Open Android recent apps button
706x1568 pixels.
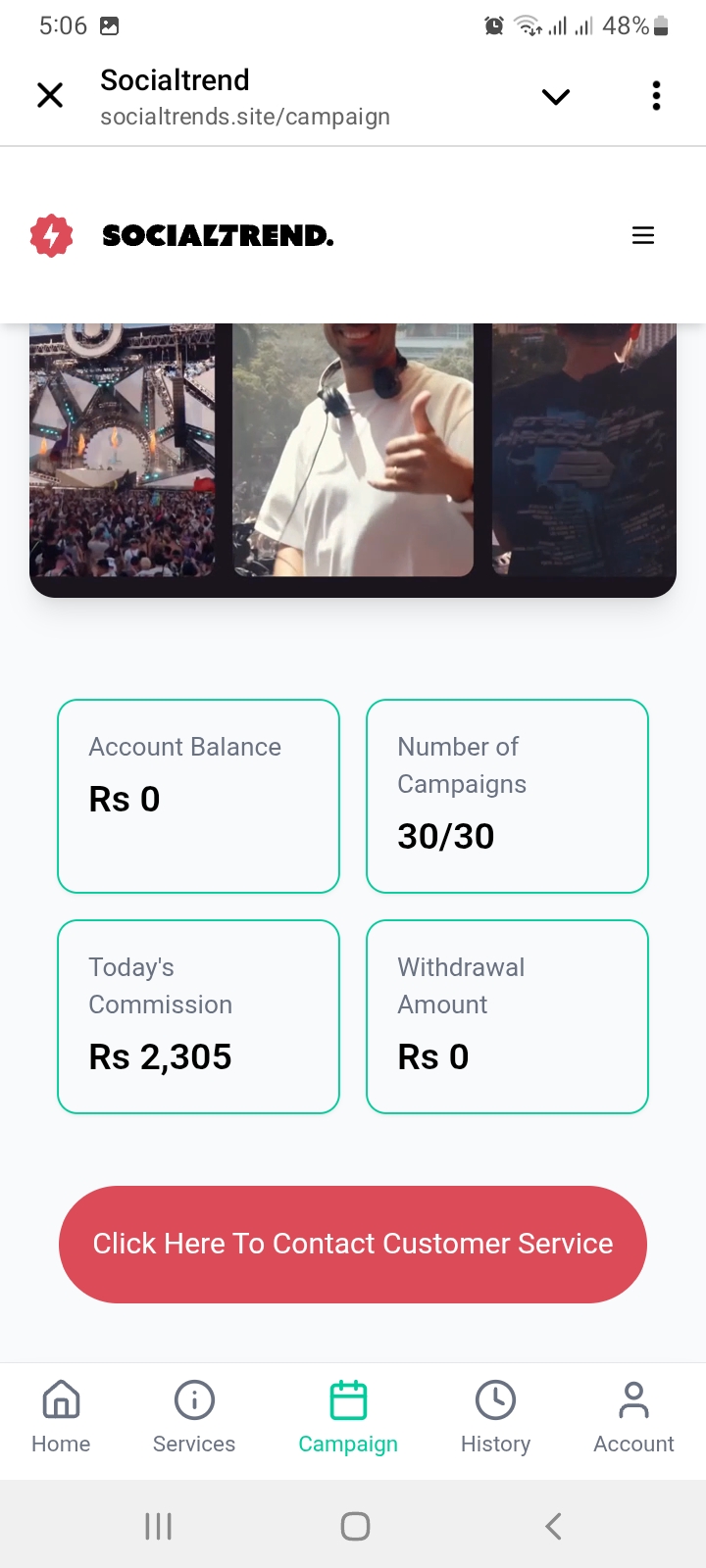pos(158,1526)
